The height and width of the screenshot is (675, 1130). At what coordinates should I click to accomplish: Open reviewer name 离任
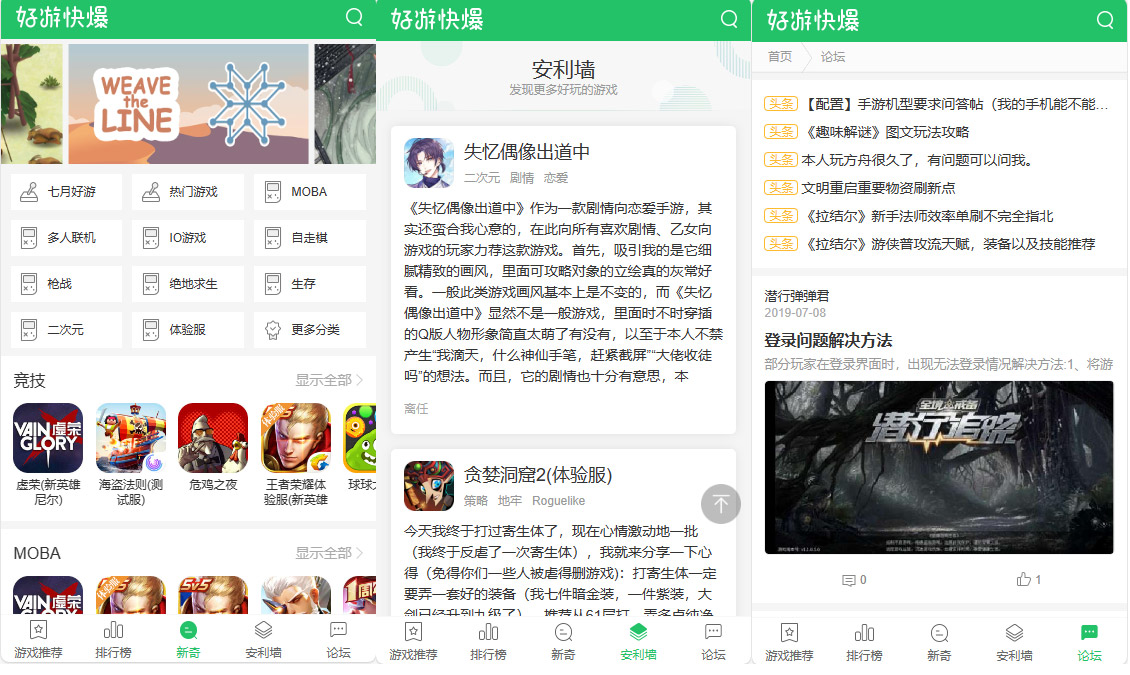(x=416, y=408)
